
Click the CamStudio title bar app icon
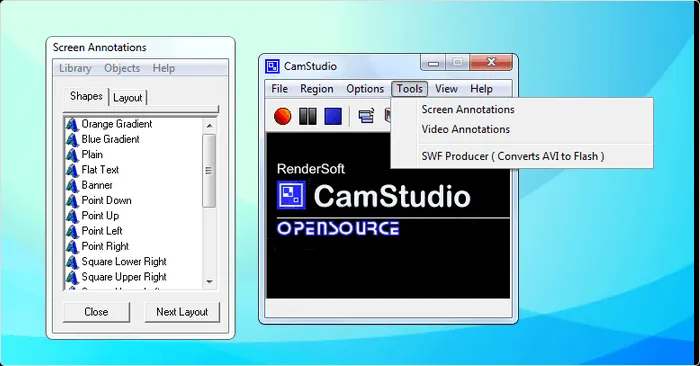point(272,67)
